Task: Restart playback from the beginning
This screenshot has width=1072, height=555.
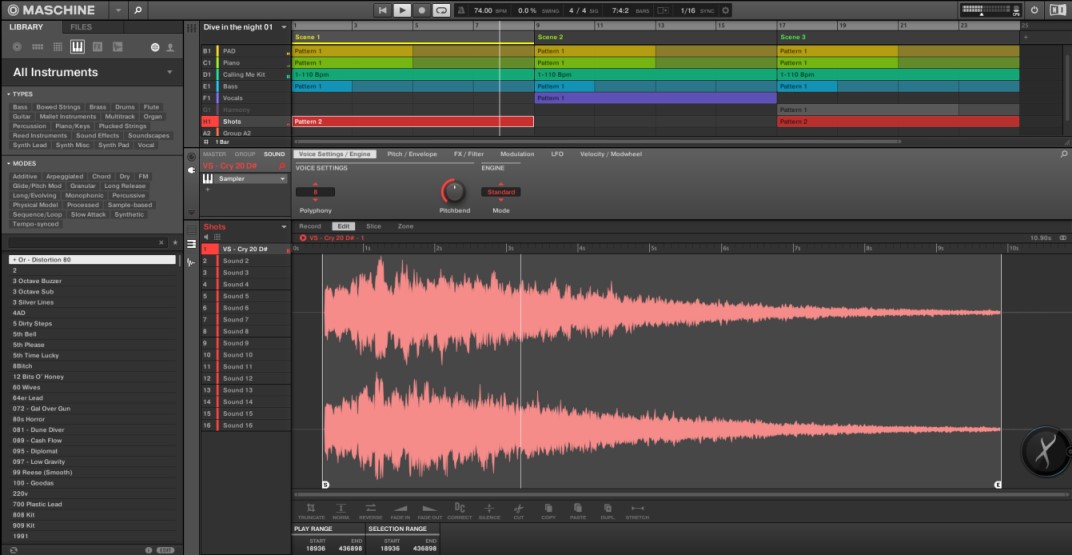Action: pyautogui.click(x=383, y=10)
